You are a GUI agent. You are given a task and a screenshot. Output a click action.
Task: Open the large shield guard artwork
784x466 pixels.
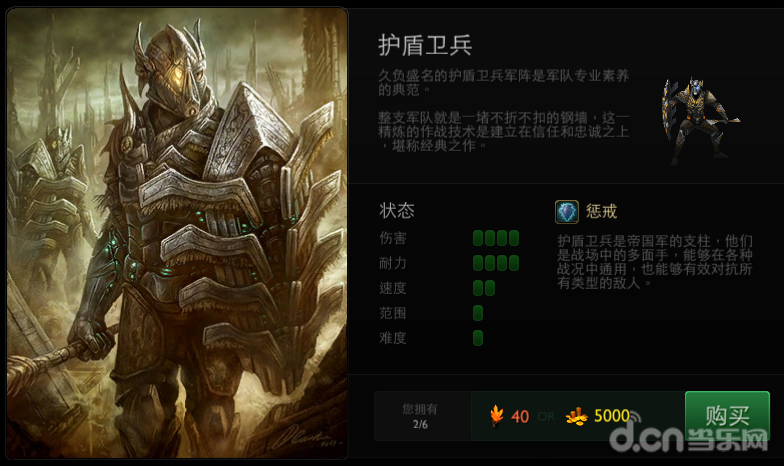tap(177, 233)
